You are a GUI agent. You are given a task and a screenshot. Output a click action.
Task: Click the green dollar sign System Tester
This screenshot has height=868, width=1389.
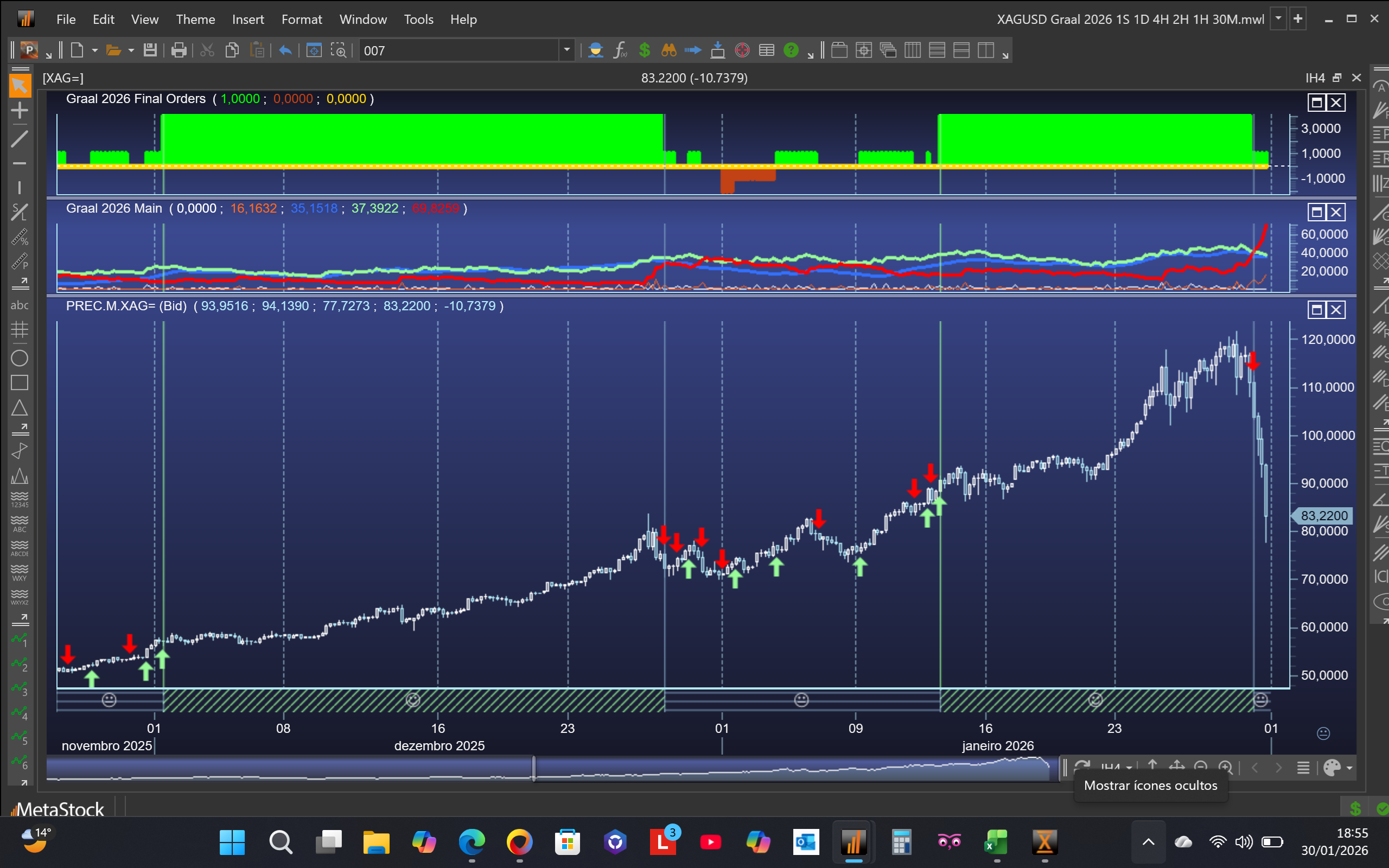(x=645, y=50)
